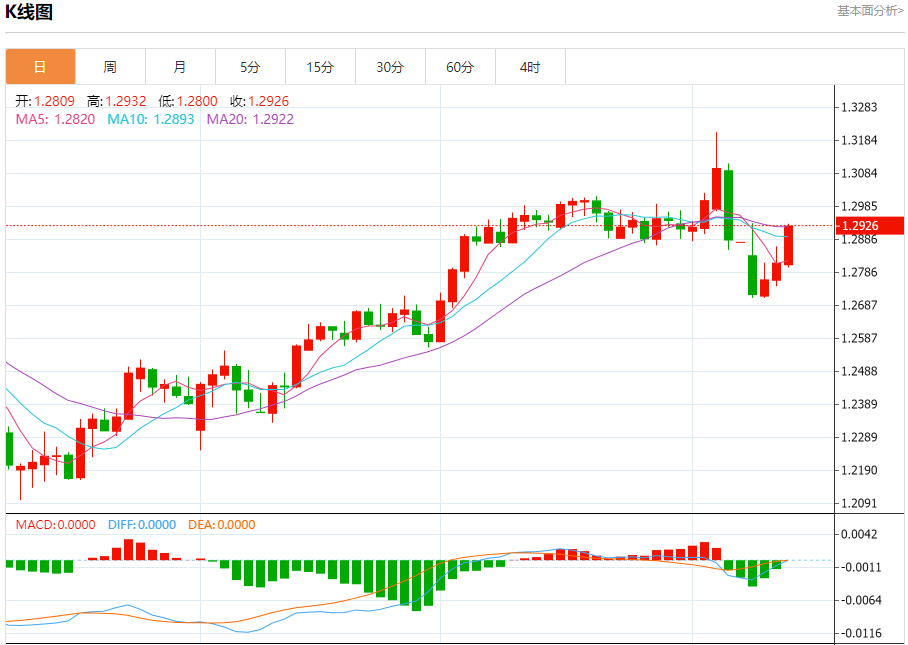Viewport: 908px width, 645px height.
Task: Click the 低 1.2800 low value
Action: pos(188,101)
